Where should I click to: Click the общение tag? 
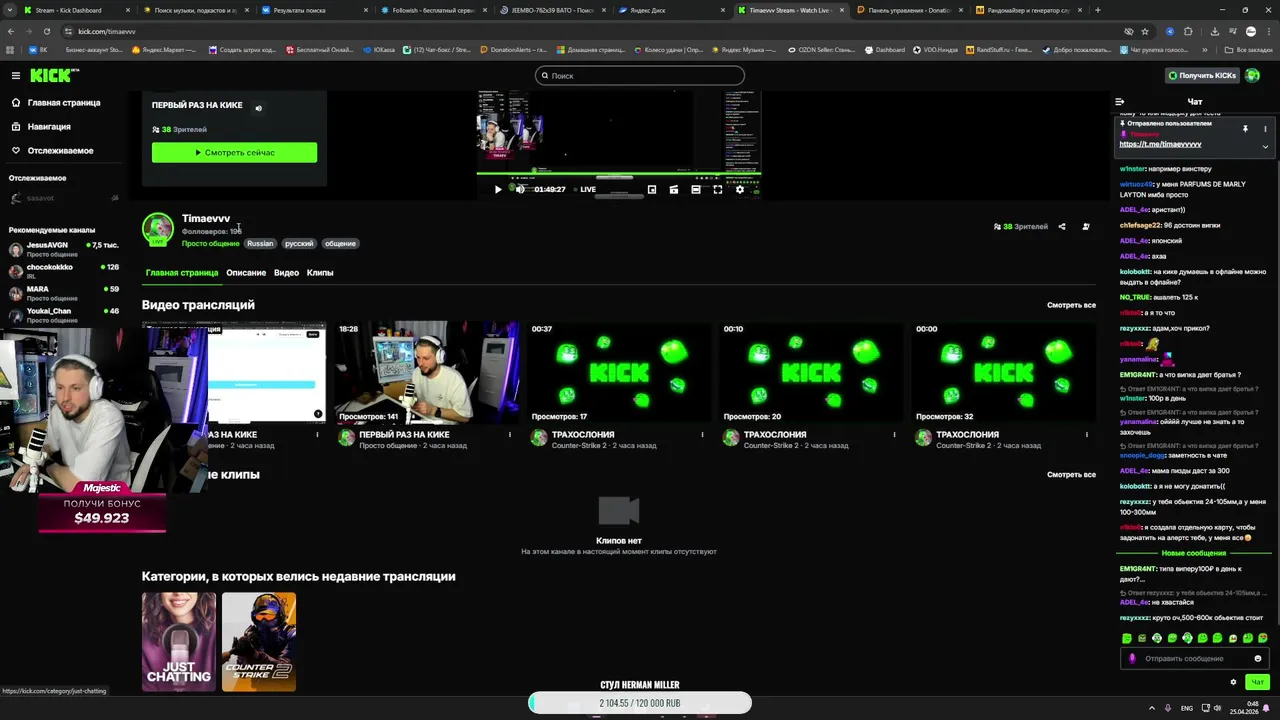pyautogui.click(x=340, y=244)
